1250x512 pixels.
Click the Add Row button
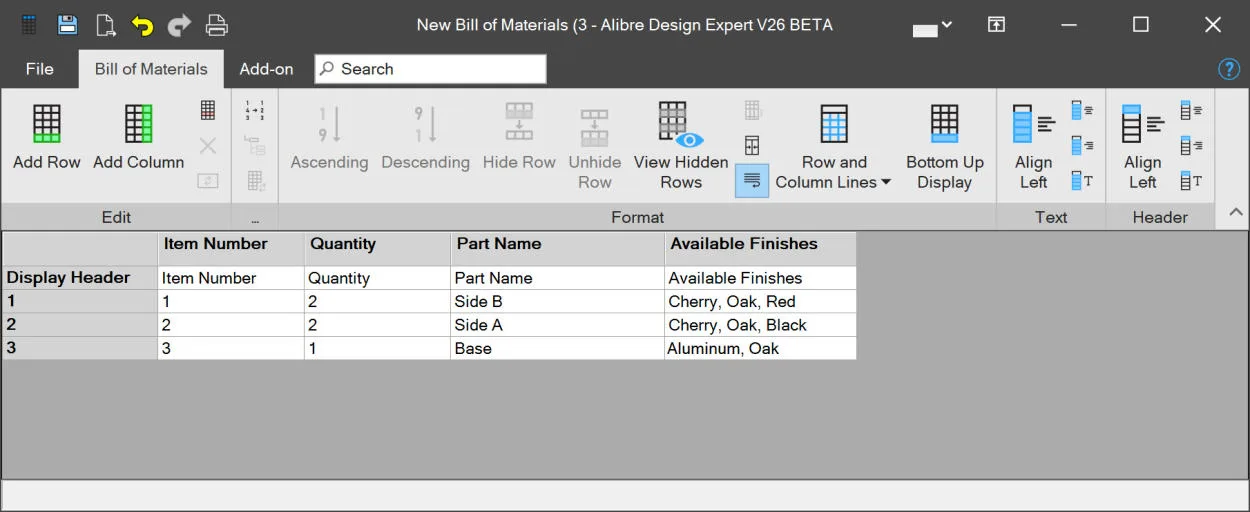[x=47, y=138]
